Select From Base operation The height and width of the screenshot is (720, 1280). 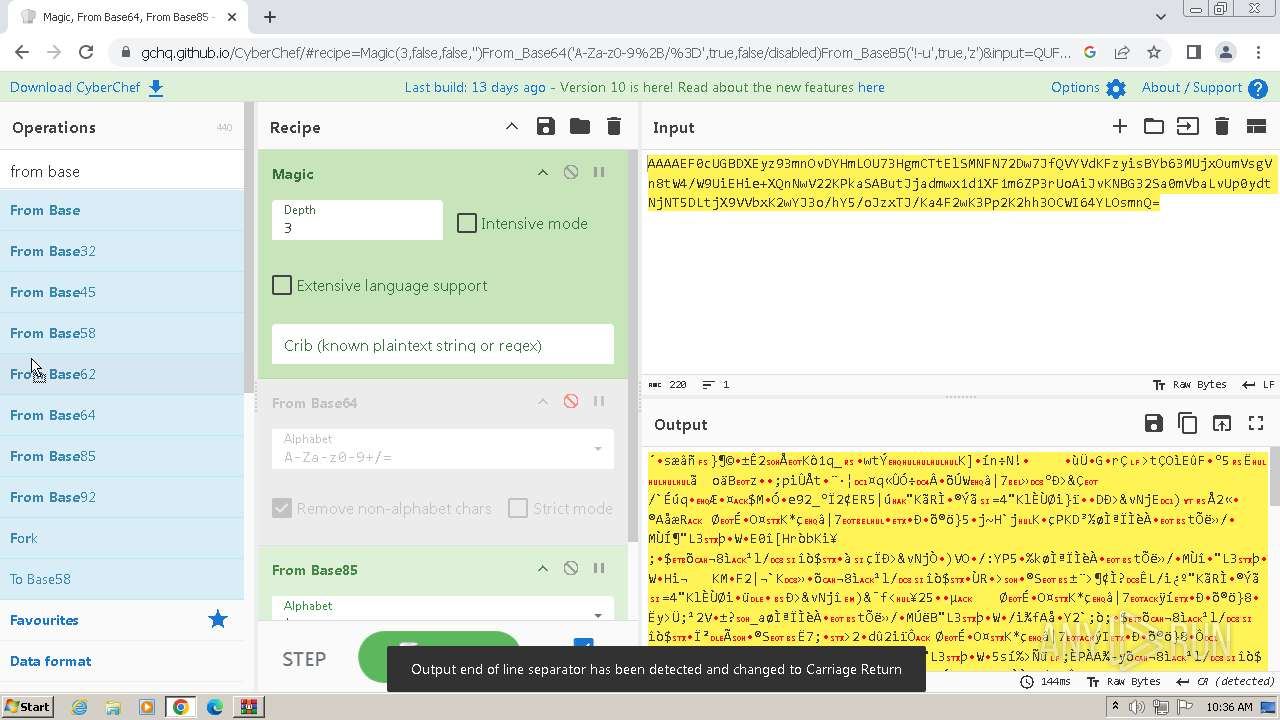(122, 210)
